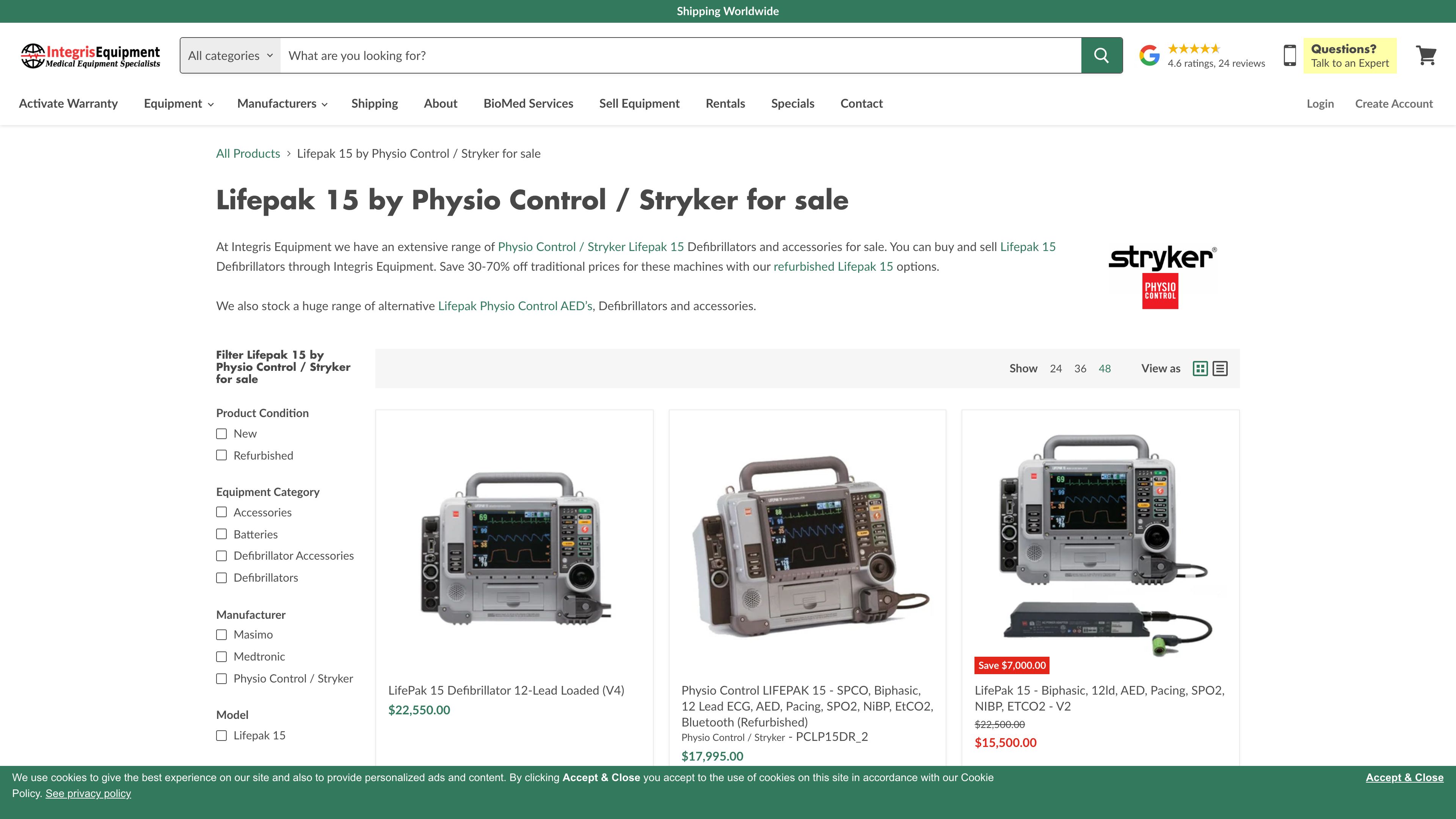The height and width of the screenshot is (819, 1456).
Task: Click Accept & Close cookie button
Action: [x=1404, y=777]
